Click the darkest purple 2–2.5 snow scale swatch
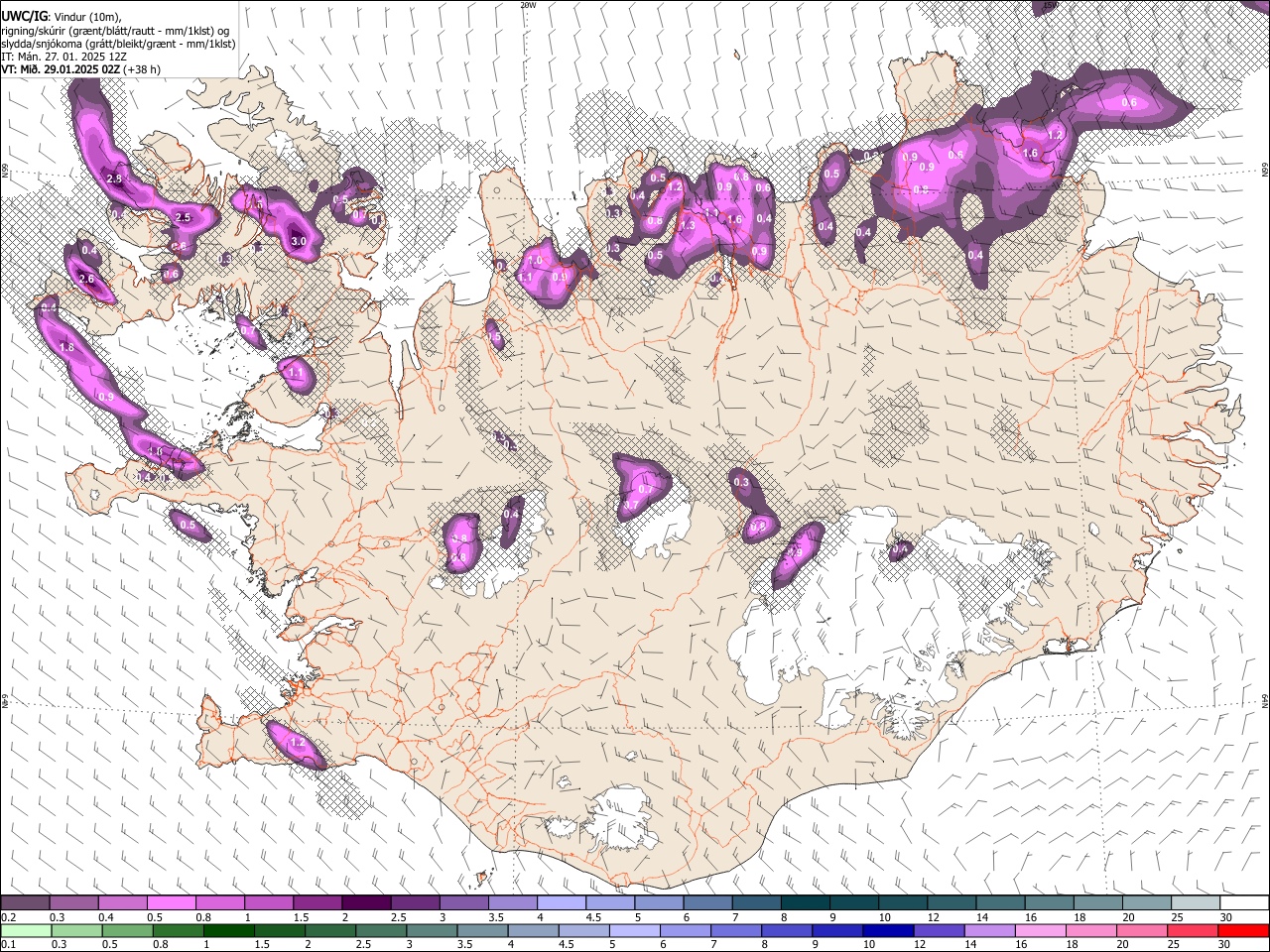This screenshot has width=1270, height=952. [366, 902]
